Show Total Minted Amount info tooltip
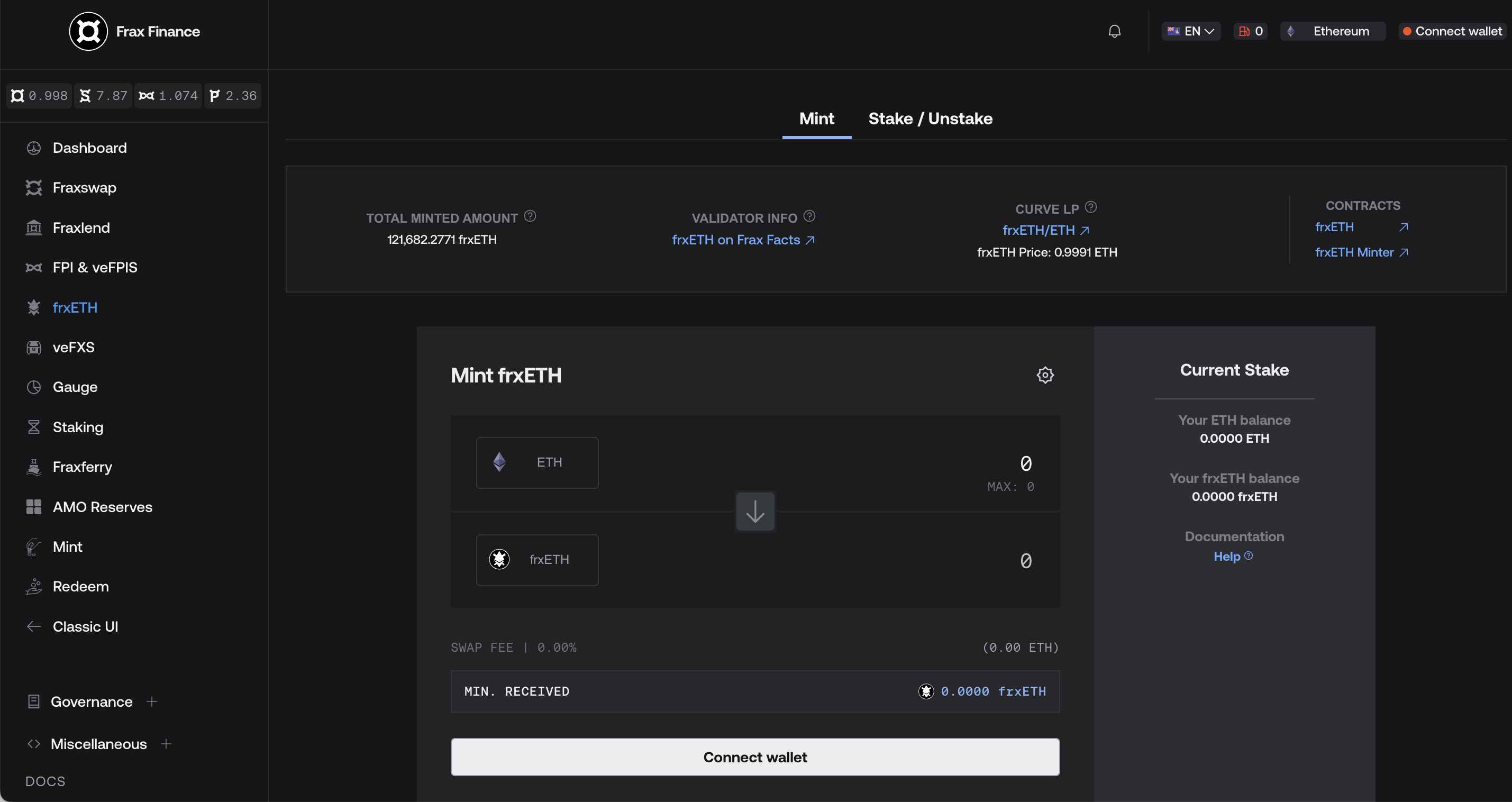 pos(530,217)
